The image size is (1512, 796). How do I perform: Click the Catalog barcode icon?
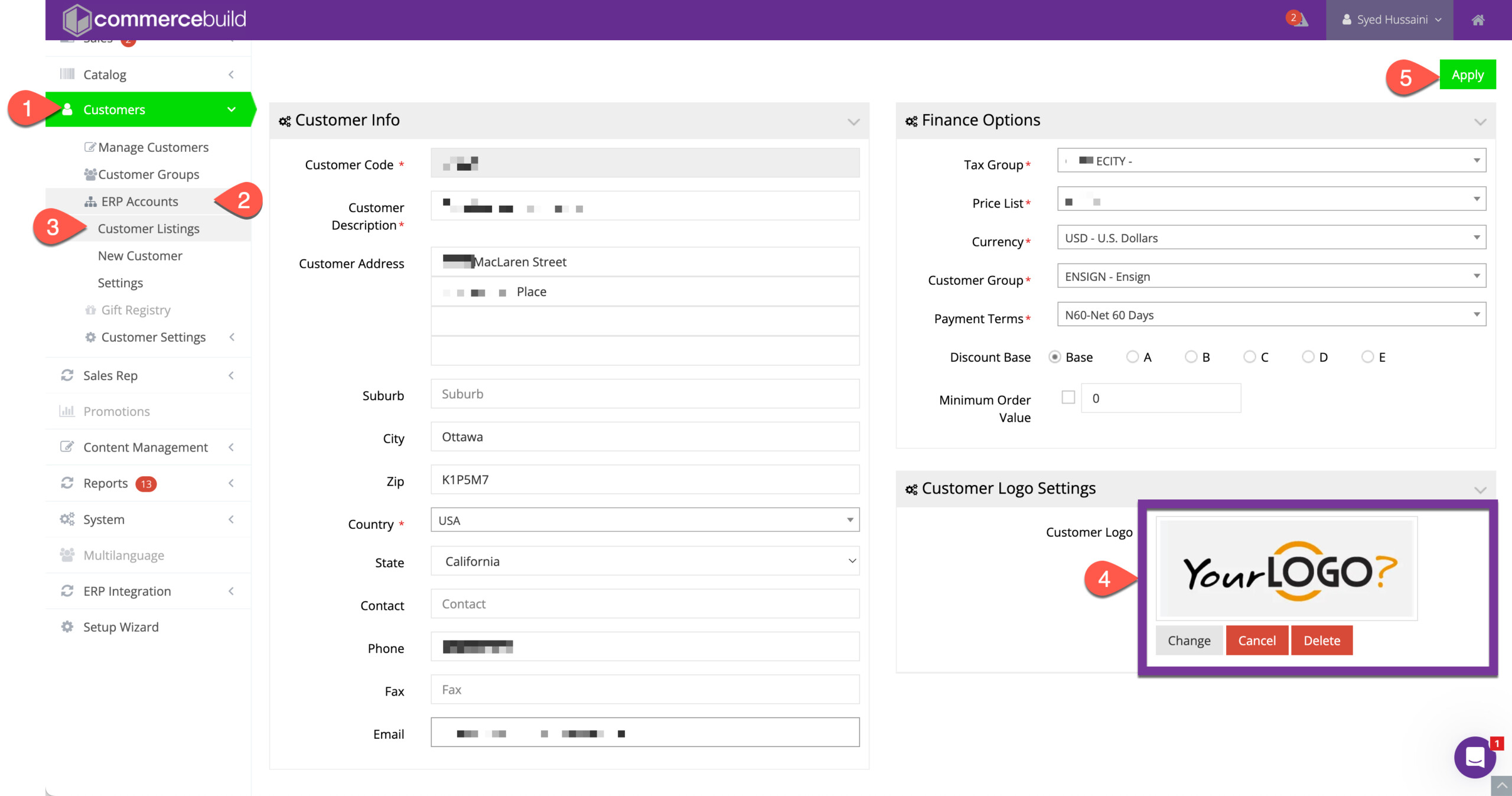click(67, 74)
